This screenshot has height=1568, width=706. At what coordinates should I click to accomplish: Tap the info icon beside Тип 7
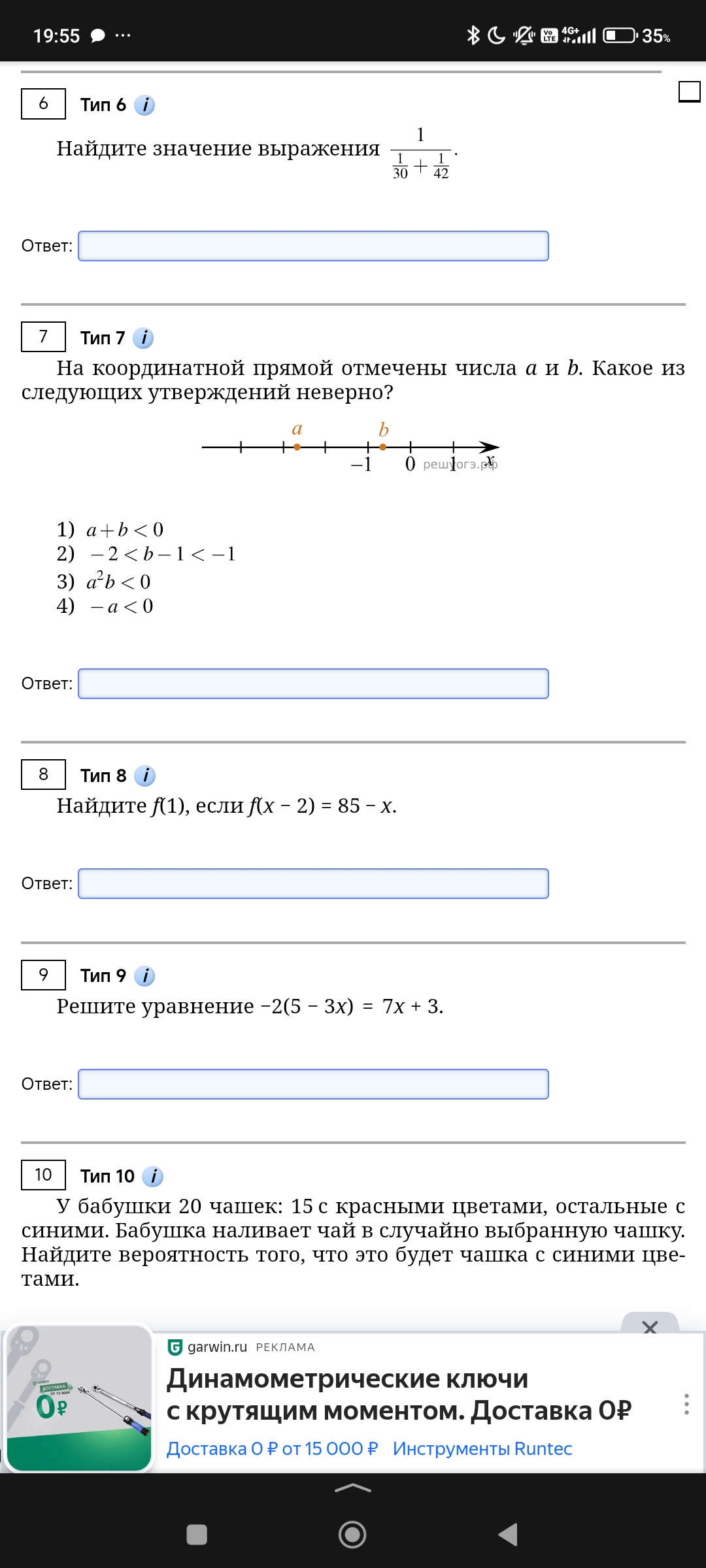click(143, 338)
